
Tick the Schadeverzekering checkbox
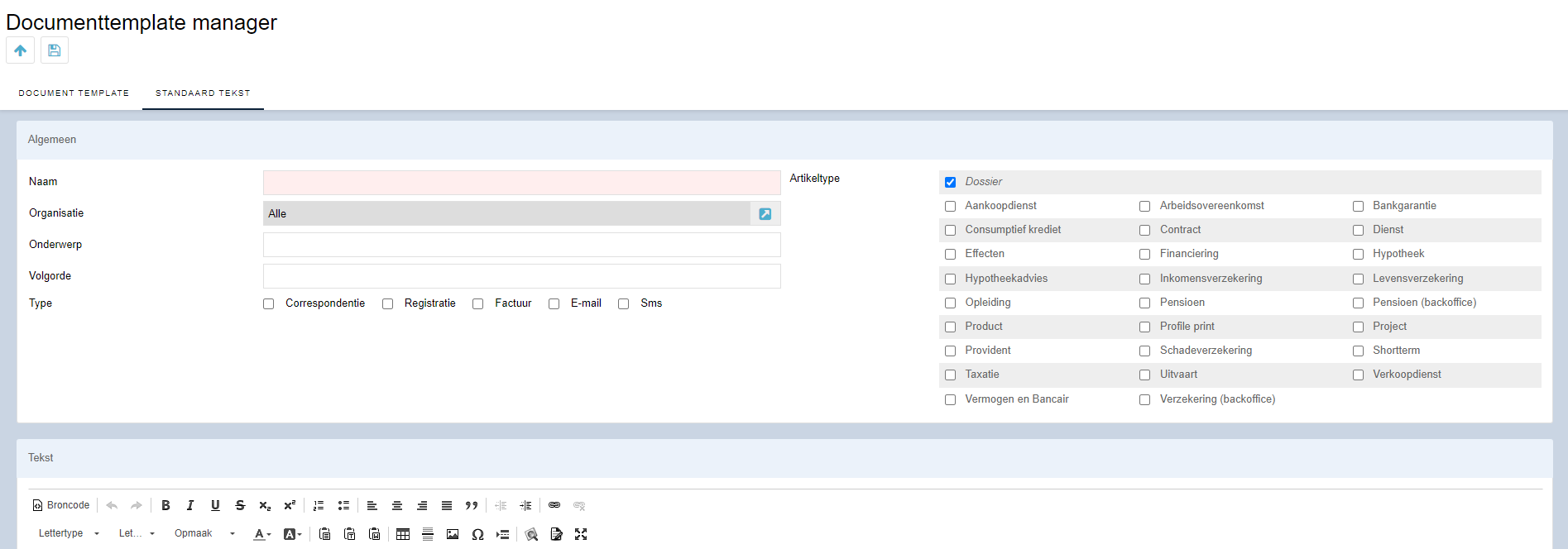1145,351
